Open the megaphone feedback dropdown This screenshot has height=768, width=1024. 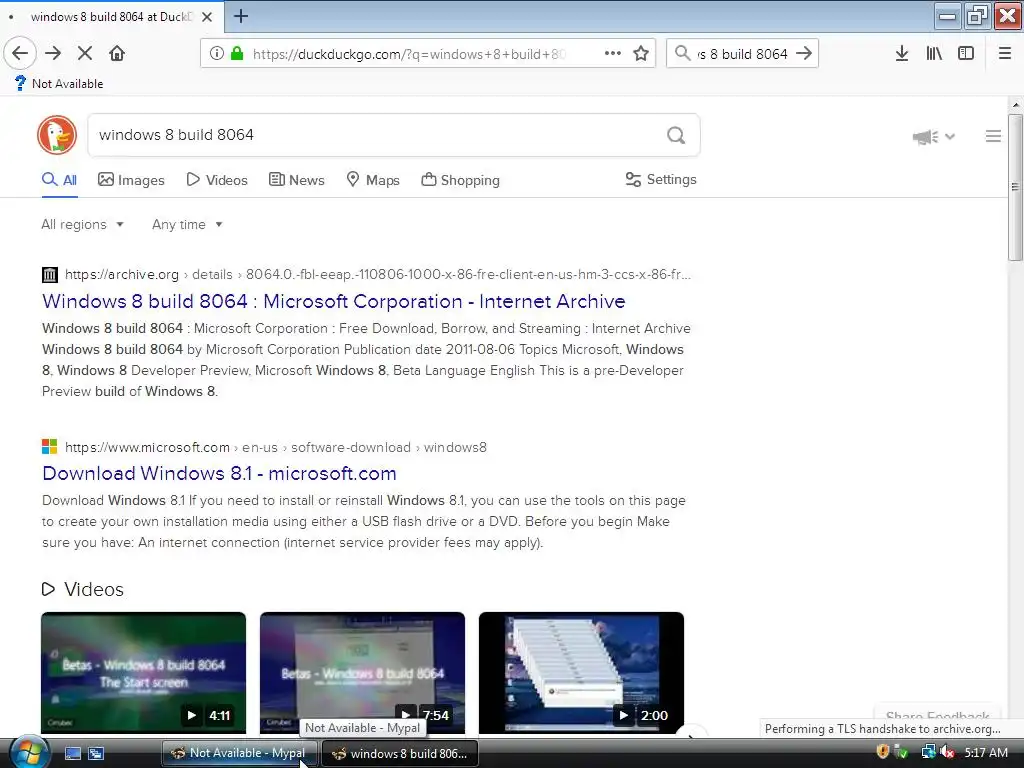pos(934,136)
